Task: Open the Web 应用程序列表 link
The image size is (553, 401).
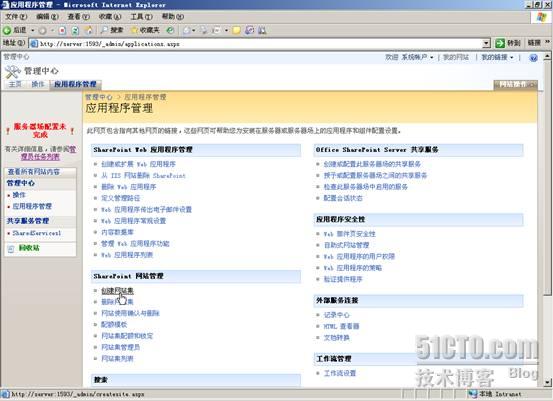Action: click(x=127, y=255)
